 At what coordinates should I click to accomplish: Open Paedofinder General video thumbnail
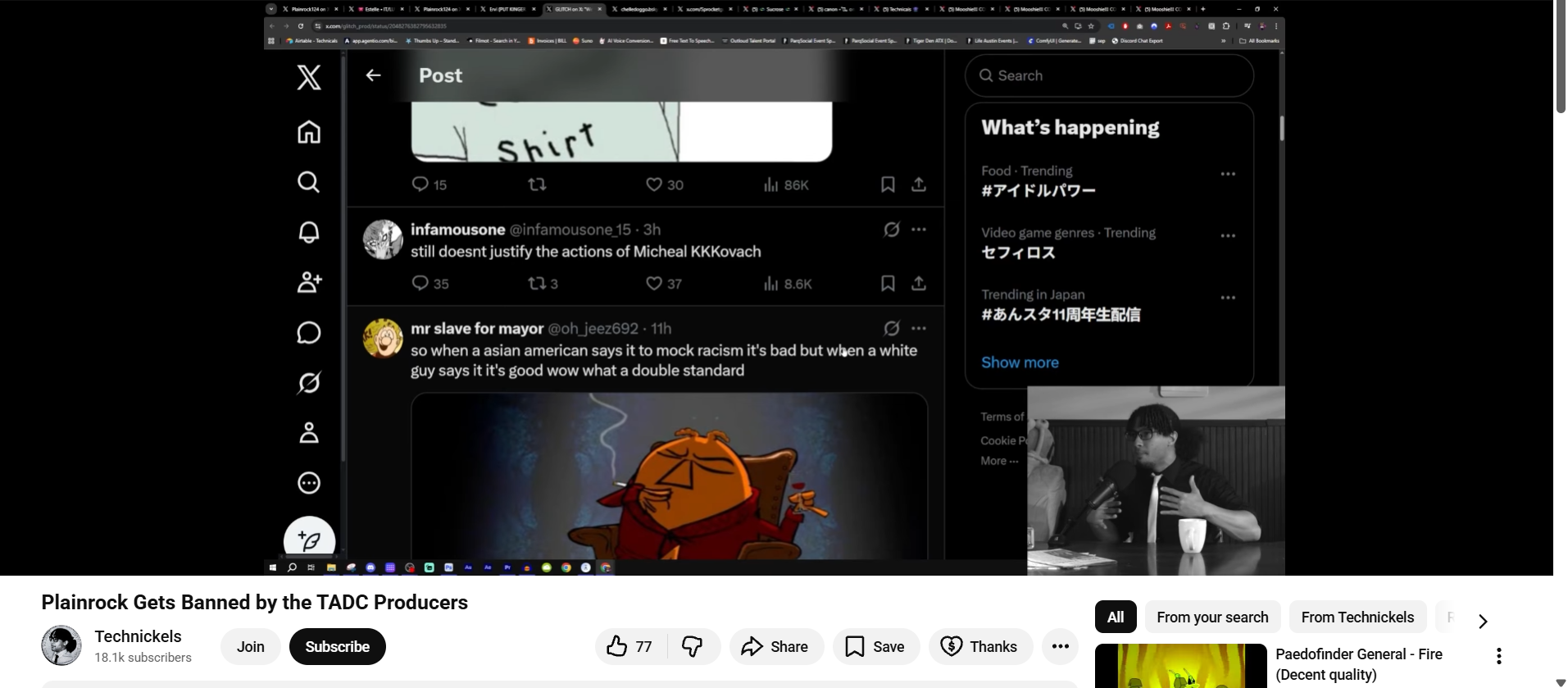pyautogui.click(x=1180, y=666)
